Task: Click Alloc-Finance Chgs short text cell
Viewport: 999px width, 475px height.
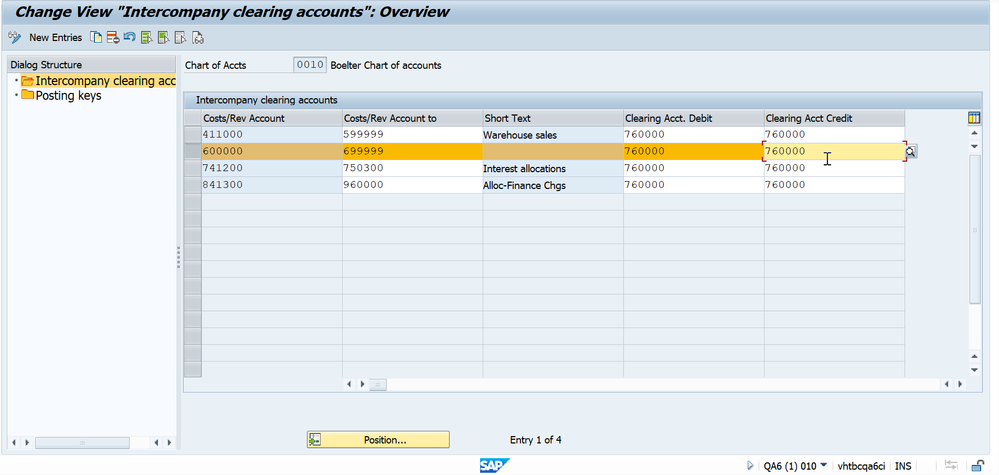Action: tap(553, 185)
